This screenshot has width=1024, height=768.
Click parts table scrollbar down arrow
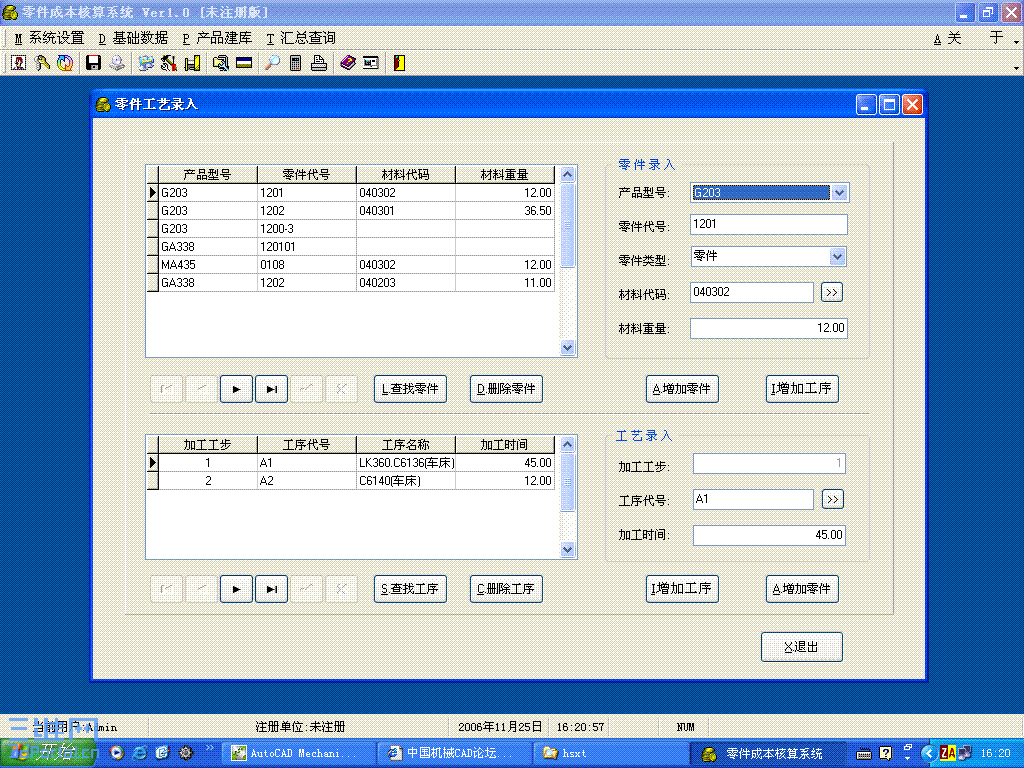568,348
